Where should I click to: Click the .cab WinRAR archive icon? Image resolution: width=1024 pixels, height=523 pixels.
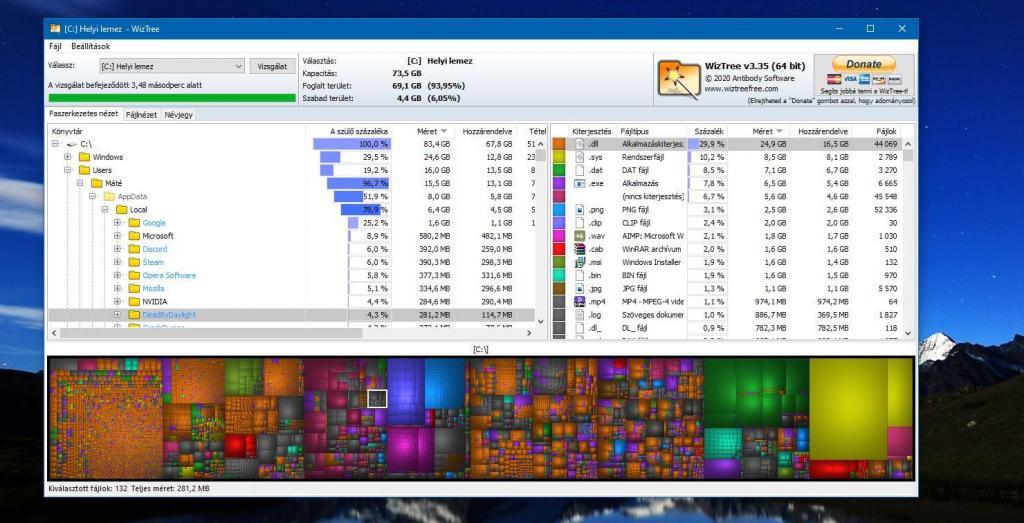click(580, 248)
